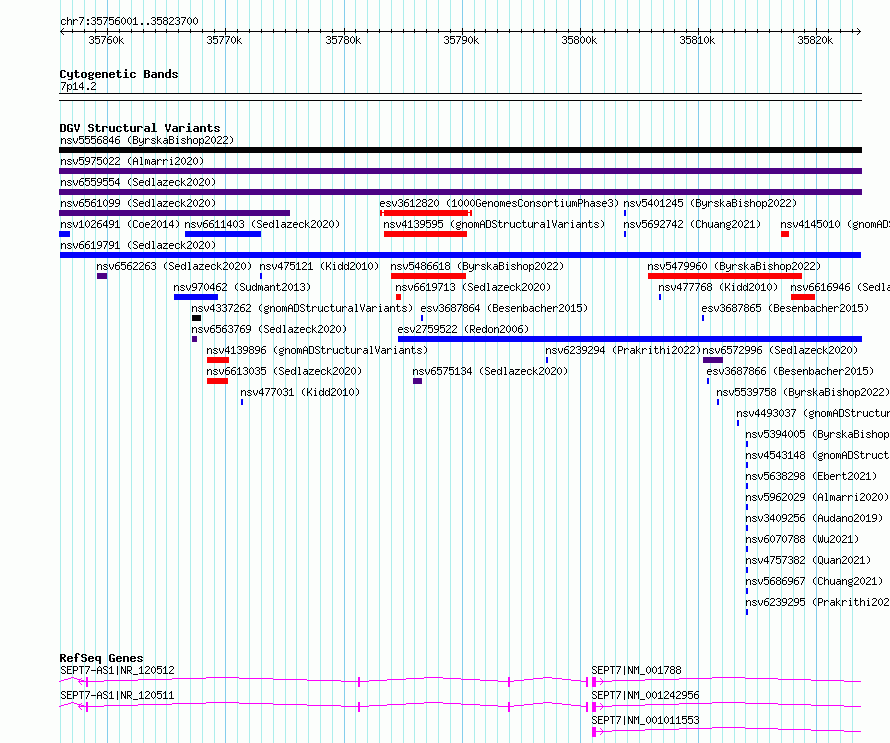This screenshot has height=743, width=890.
Task: Open nsv6239294 (Prakrithi2022) label
Action: tap(623, 350)
